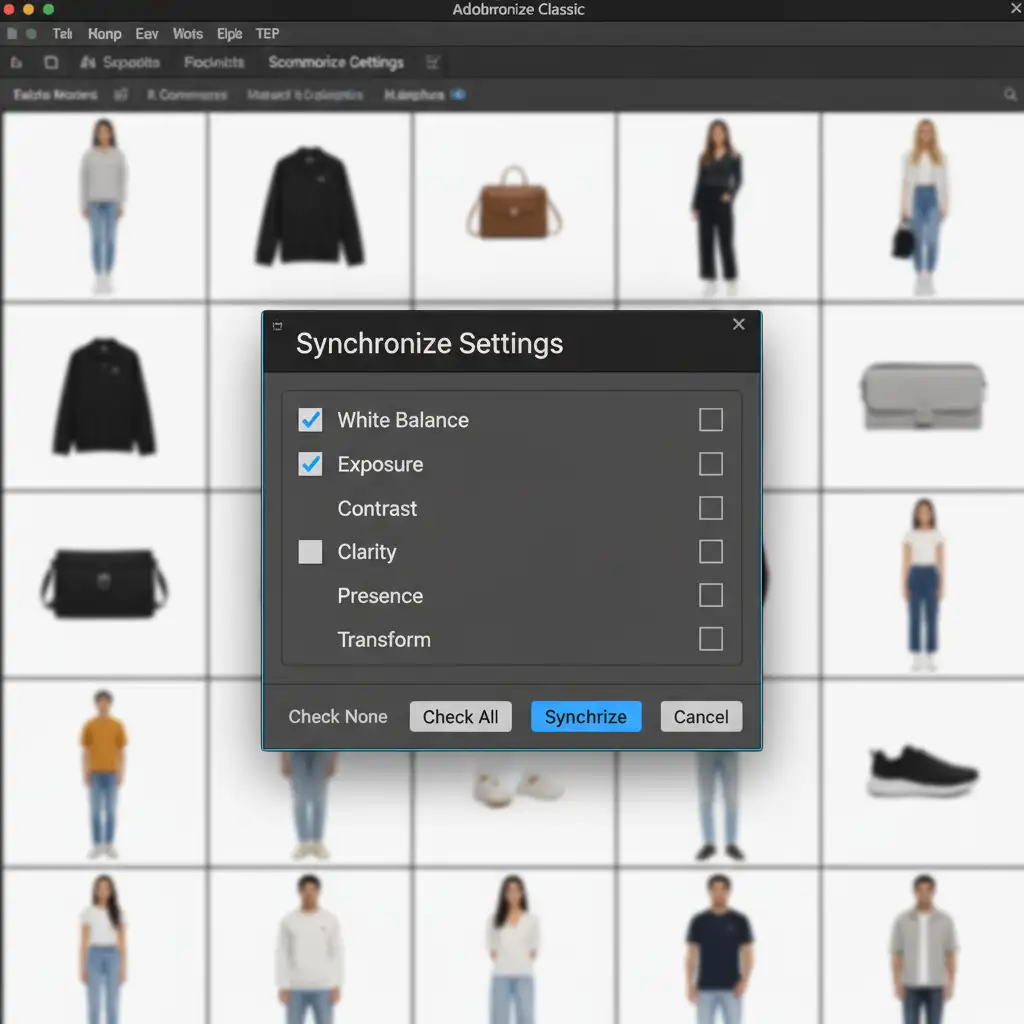Image resolution: width=1024 pixels, height=1024 pixels.
Task: Cancel the Synchronize Settings dialog
Action: click(701, 716)
